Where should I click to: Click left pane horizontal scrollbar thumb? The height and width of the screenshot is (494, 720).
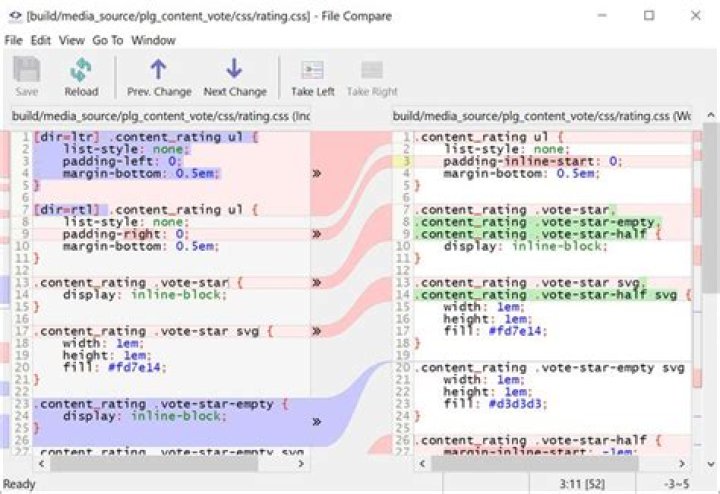click(154, 464)
